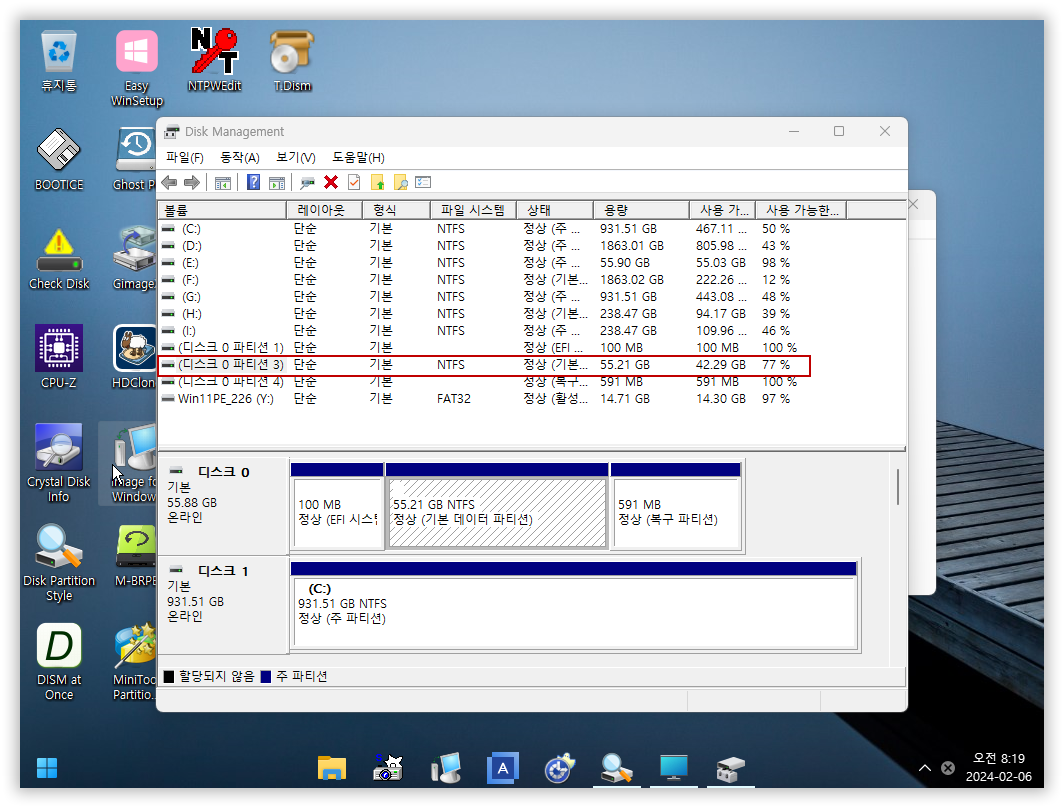Click the Windows Start button
The image size is (1064, 808).
(47, 769)
